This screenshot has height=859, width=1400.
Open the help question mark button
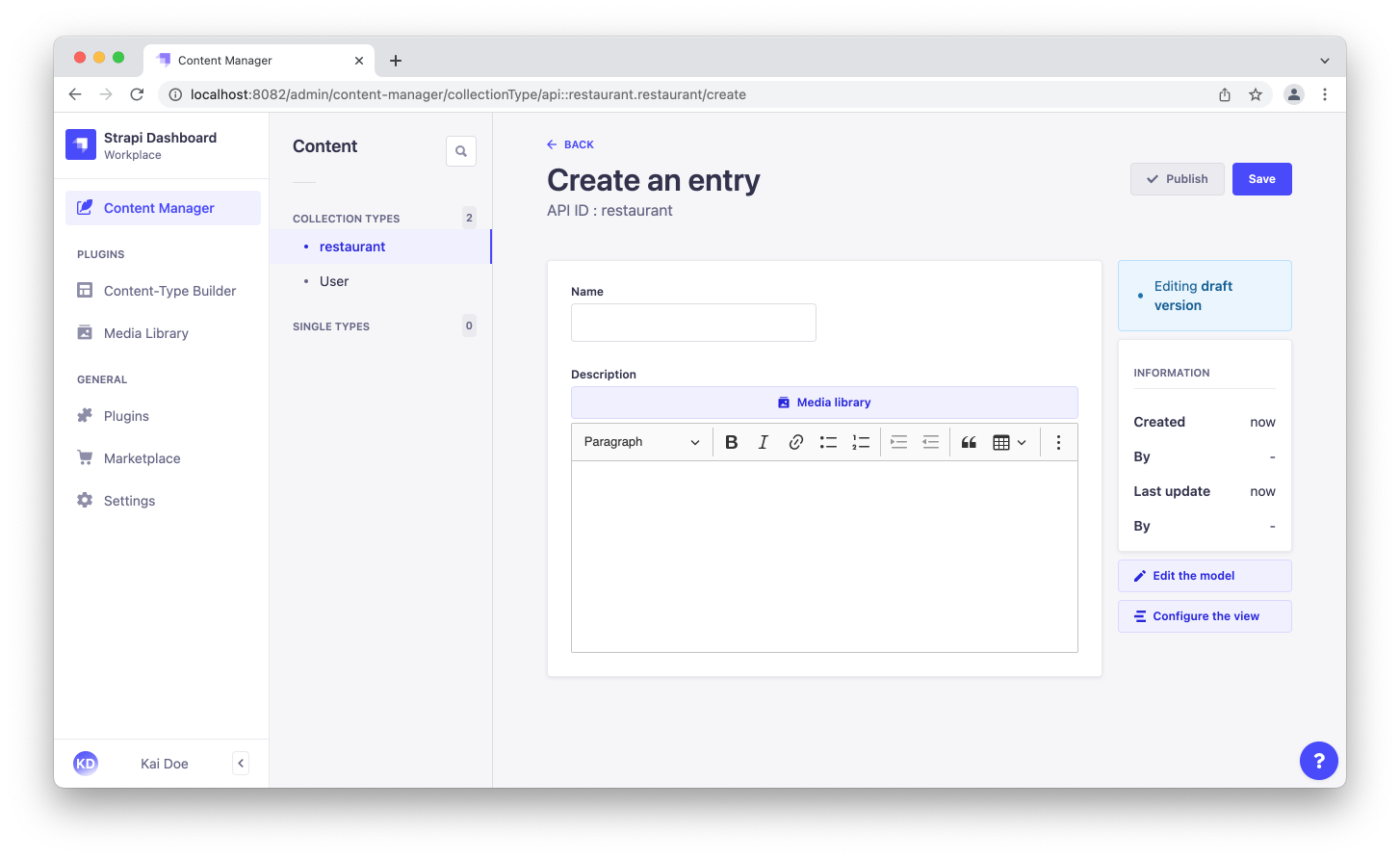tap(1318, 760)
